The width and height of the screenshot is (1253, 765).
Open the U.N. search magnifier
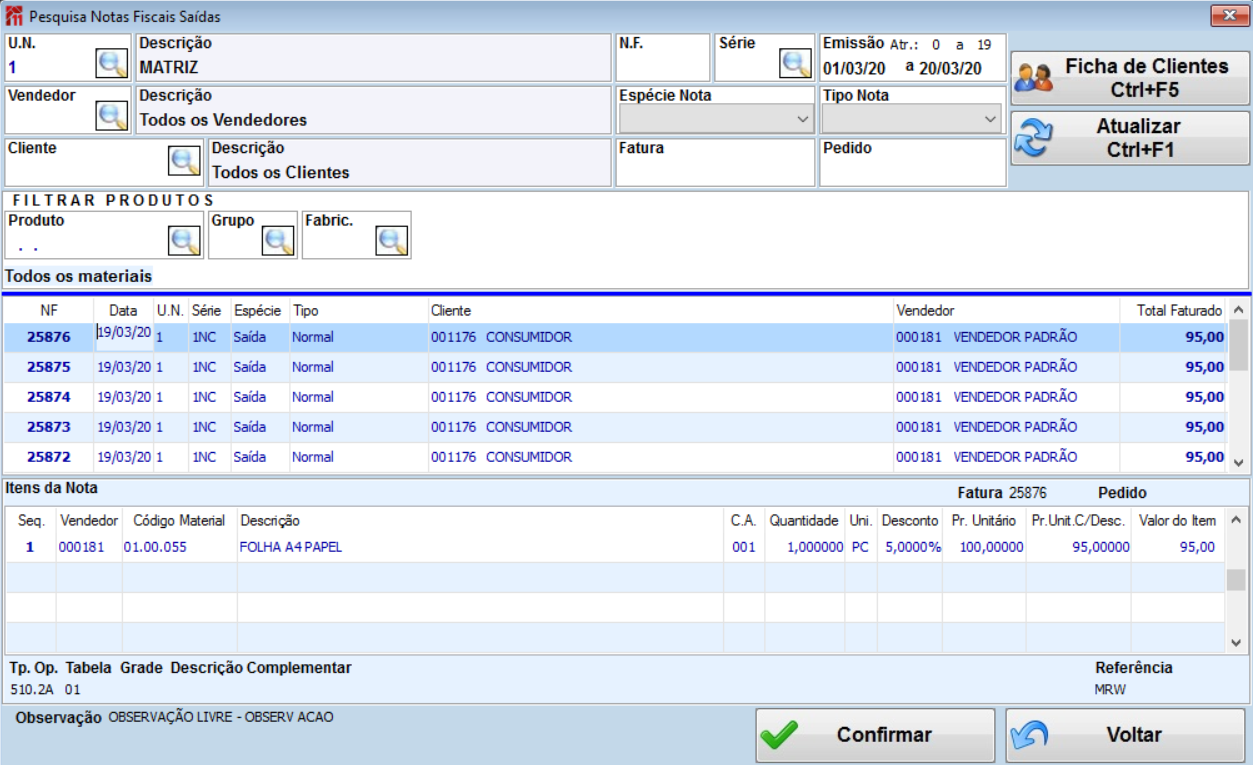click(x=112, y=63)
